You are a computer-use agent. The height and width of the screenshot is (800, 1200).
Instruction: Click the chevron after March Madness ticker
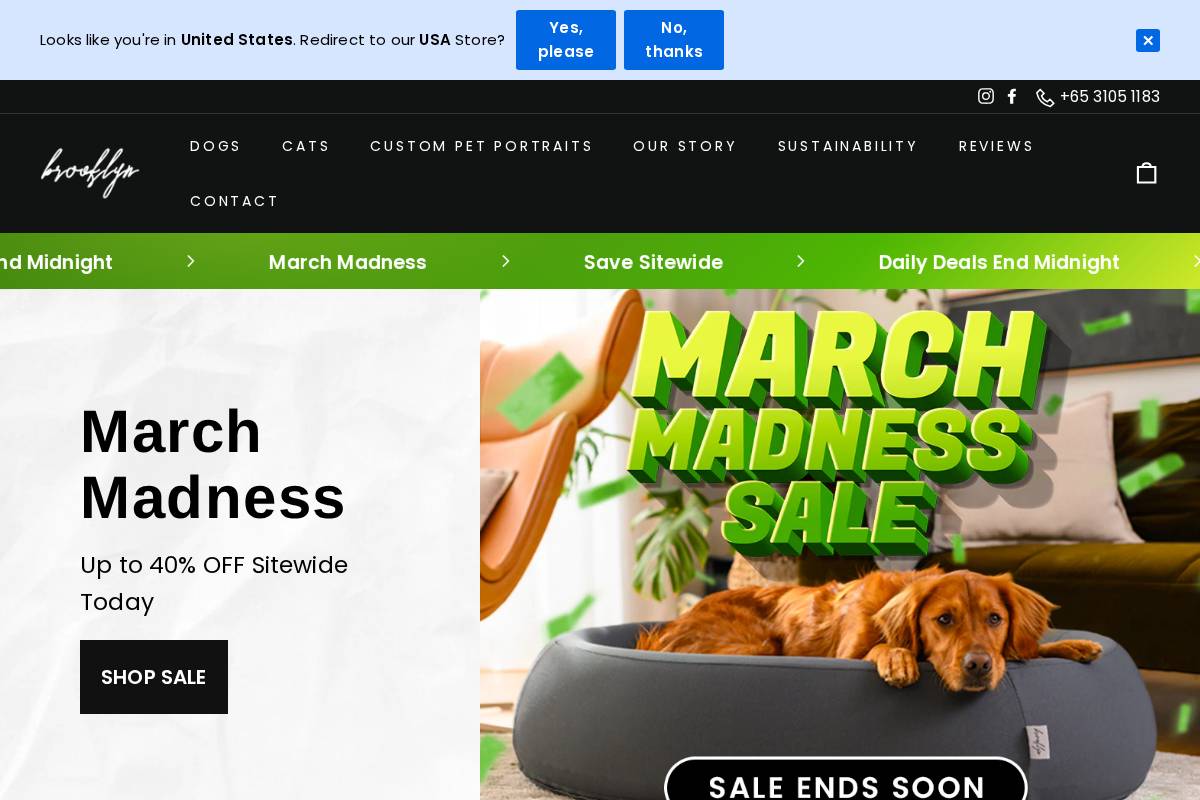[505, 261]
